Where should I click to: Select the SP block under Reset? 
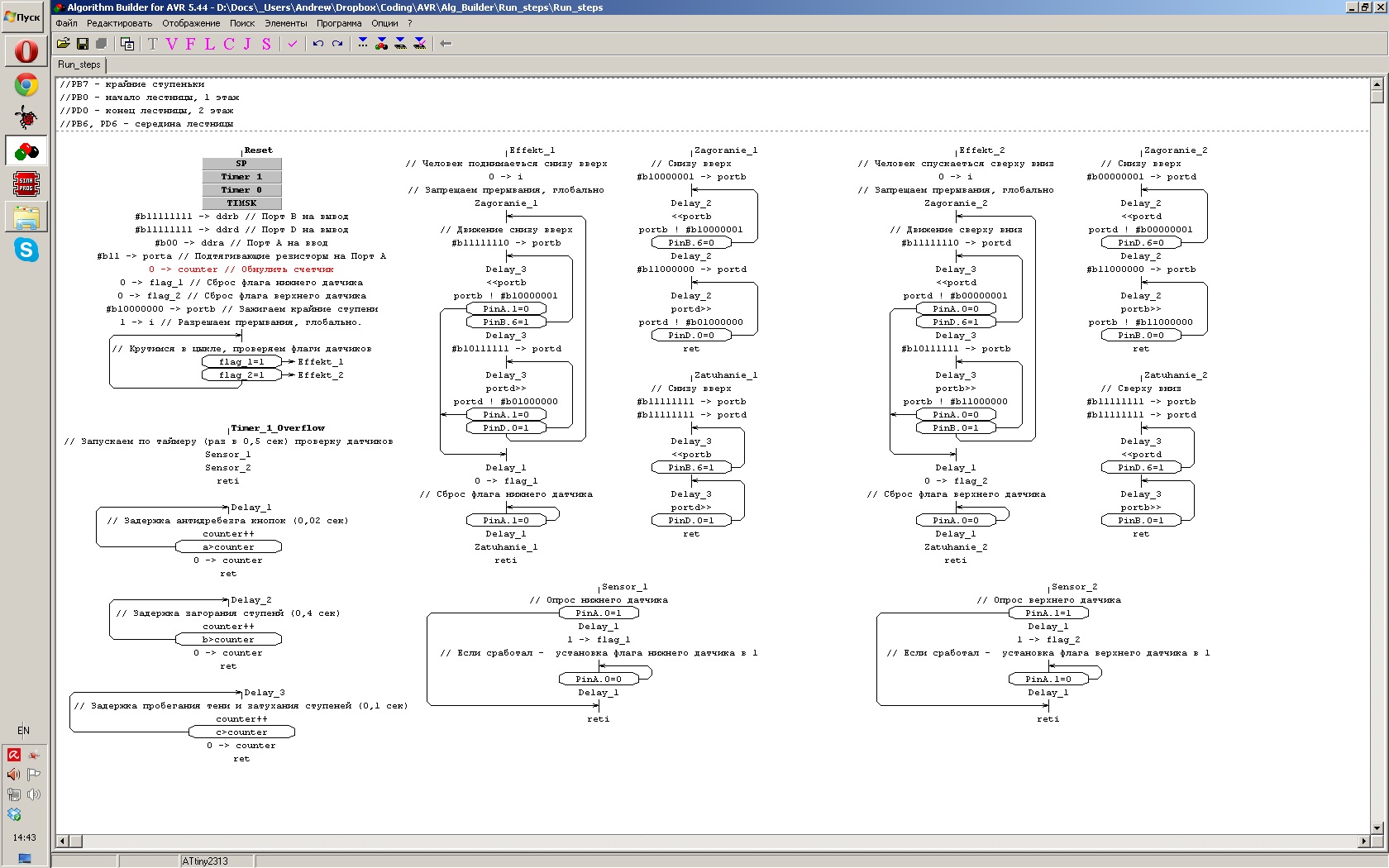point(242,164)
